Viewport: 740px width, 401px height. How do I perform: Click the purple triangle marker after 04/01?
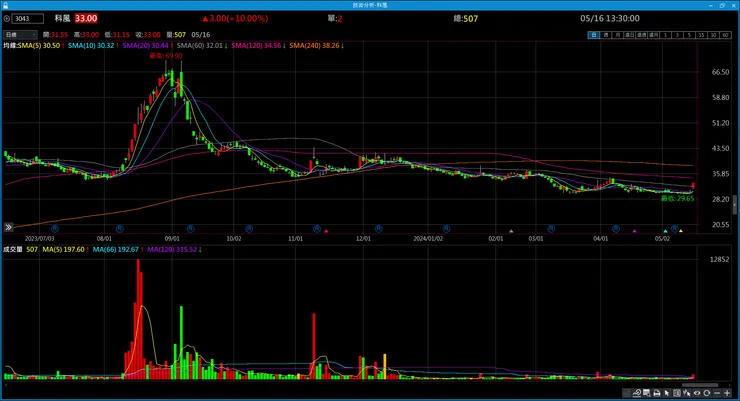(x=634, y=231)
